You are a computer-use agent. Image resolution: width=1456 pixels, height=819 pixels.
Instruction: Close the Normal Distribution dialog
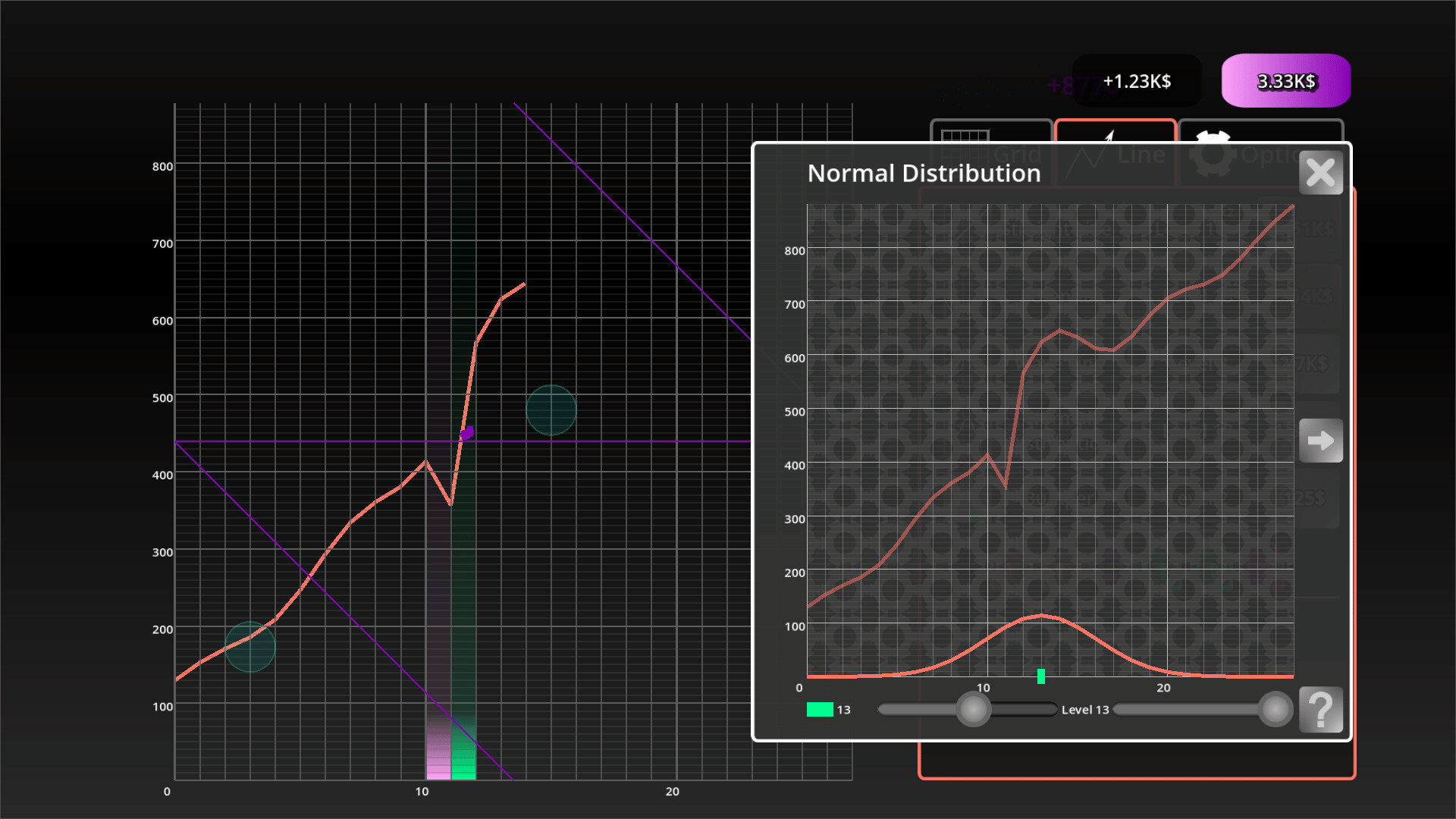(x=1320, y=173)
